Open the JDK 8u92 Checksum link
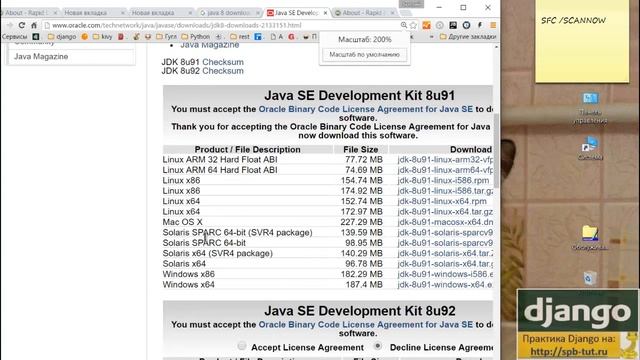The height and width of the screenshot is (360, 640). (223, 71)
